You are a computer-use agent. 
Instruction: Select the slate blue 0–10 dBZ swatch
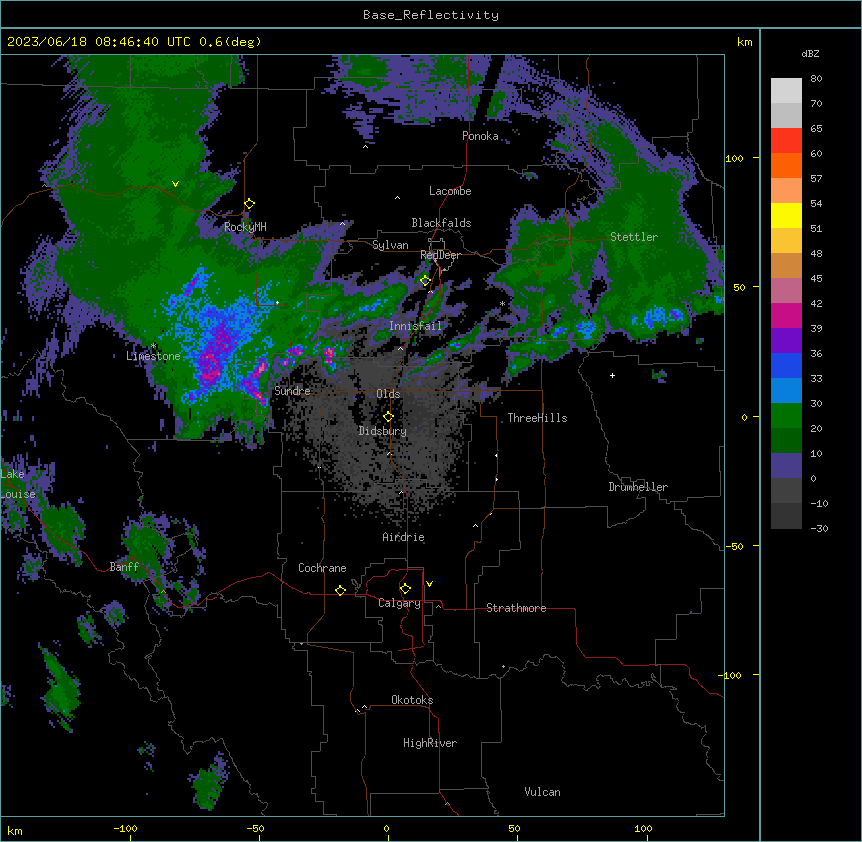coord(786,466)
